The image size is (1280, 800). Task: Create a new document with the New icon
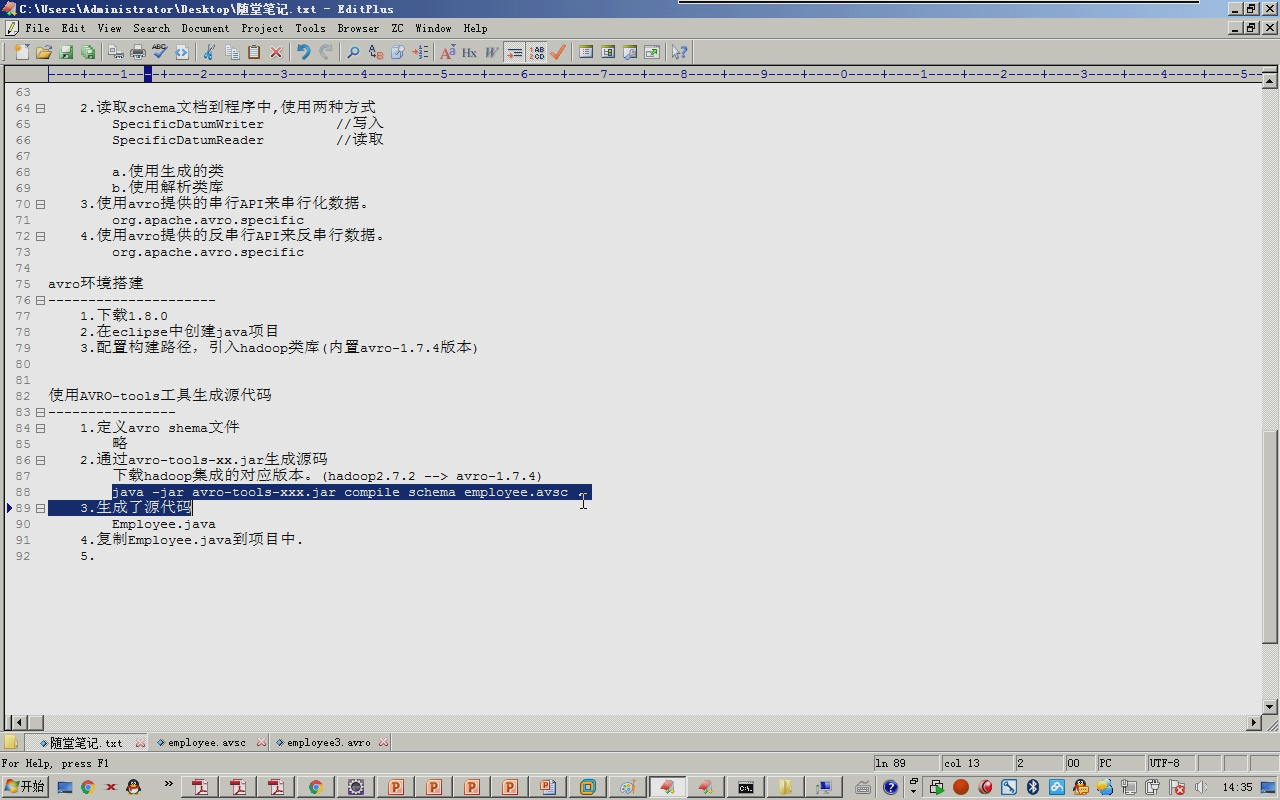(x=22, y=52)
